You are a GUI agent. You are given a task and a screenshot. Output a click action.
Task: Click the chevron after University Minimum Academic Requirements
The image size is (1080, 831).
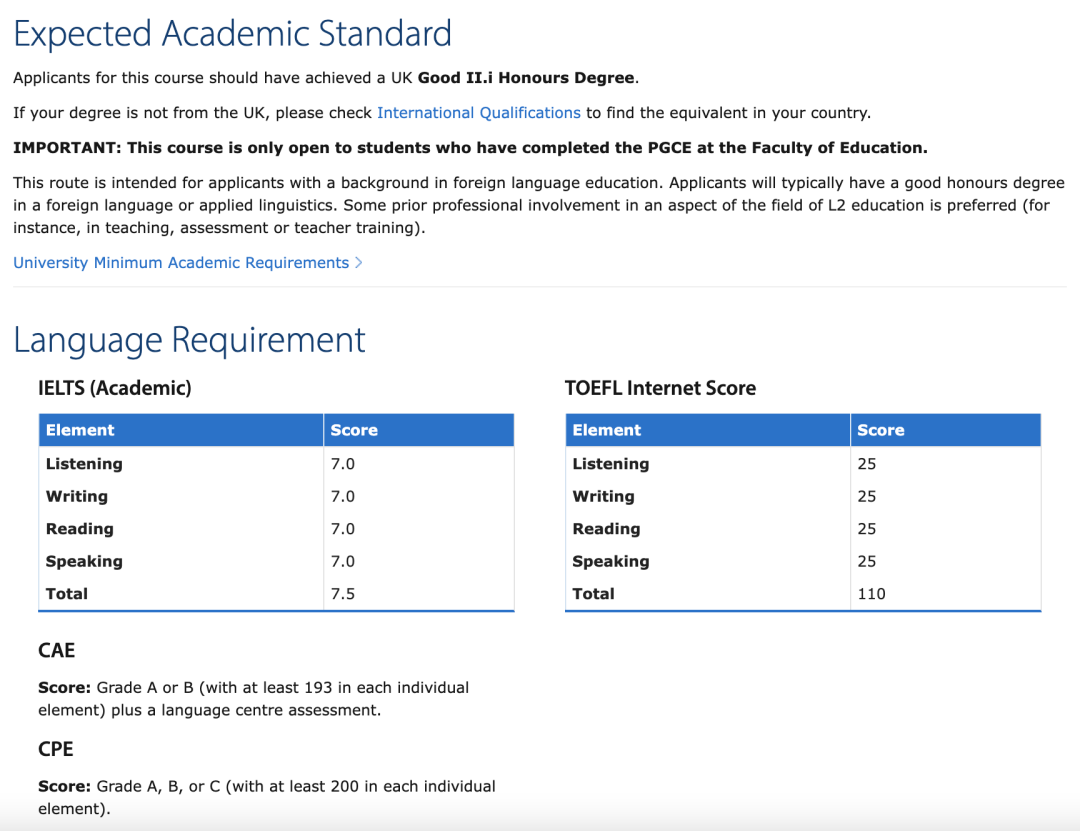pos(359,263)
